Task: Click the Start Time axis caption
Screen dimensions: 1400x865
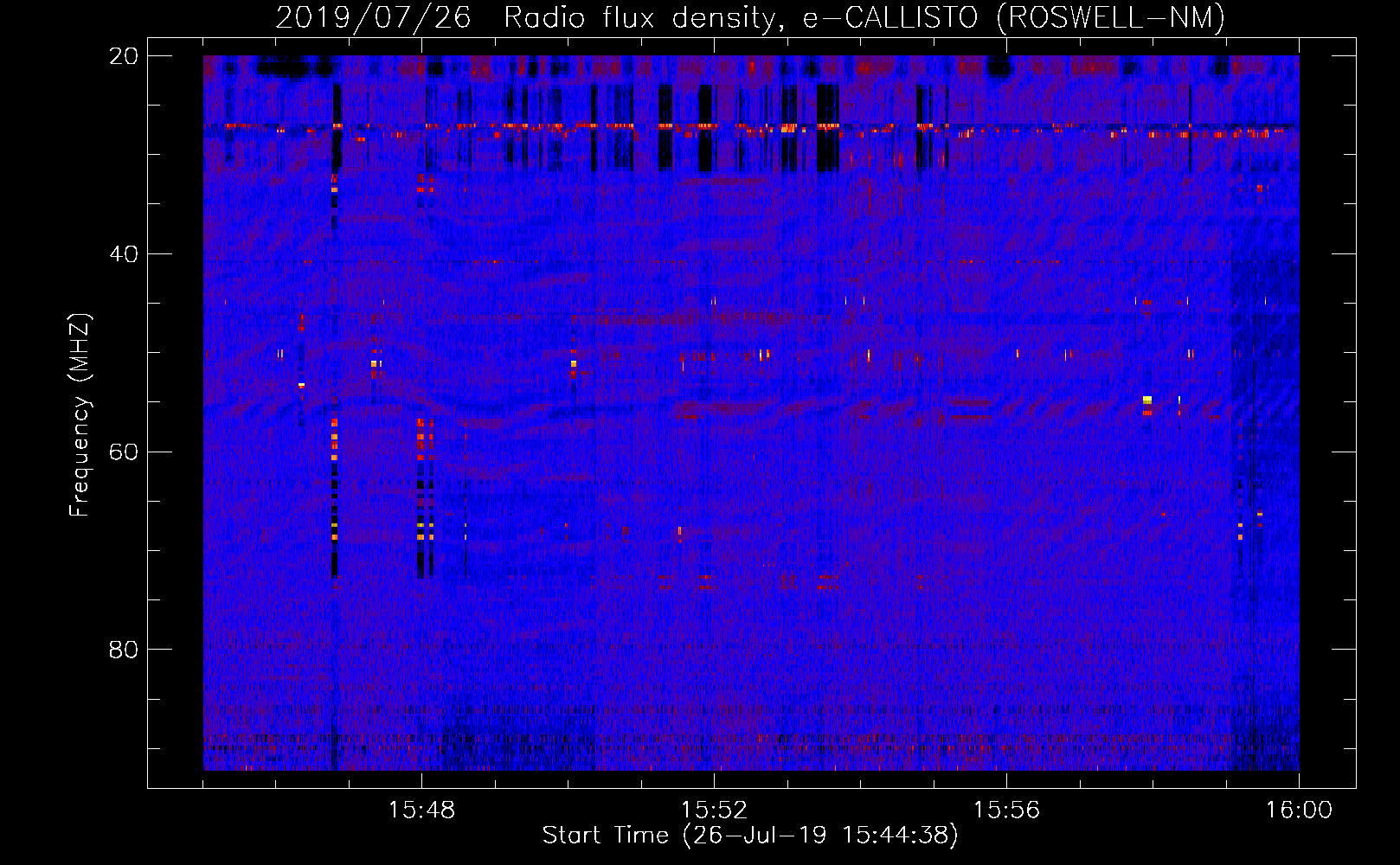Action: pyautogui.click(x=750, y=836)
